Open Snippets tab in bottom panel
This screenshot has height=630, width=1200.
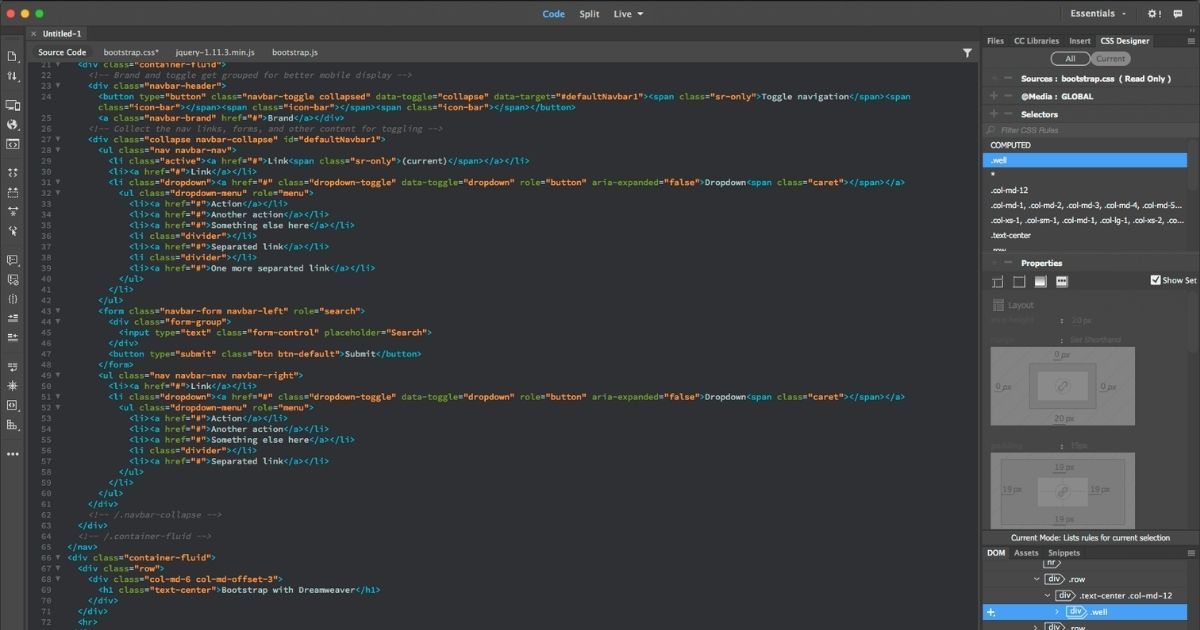point(1064,552)
